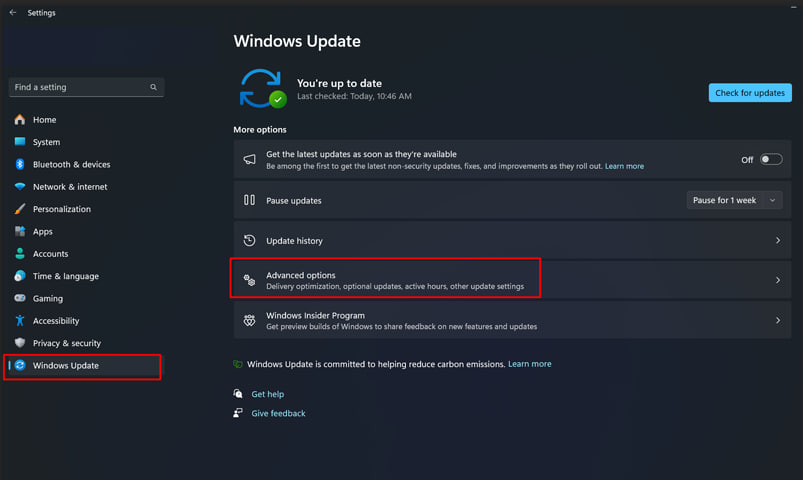Open Advanced options via right chevron
Image resolution: width=803 pixels, height=480 pixels.
777,281
